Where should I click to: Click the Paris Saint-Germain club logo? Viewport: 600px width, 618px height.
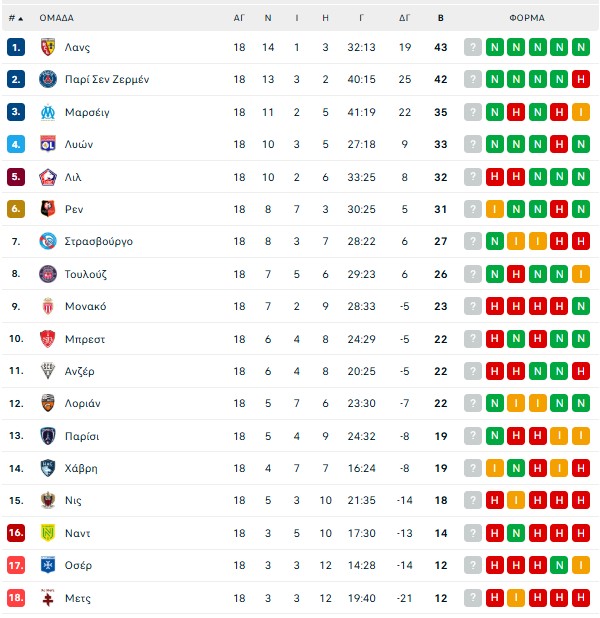coord(48,79)
